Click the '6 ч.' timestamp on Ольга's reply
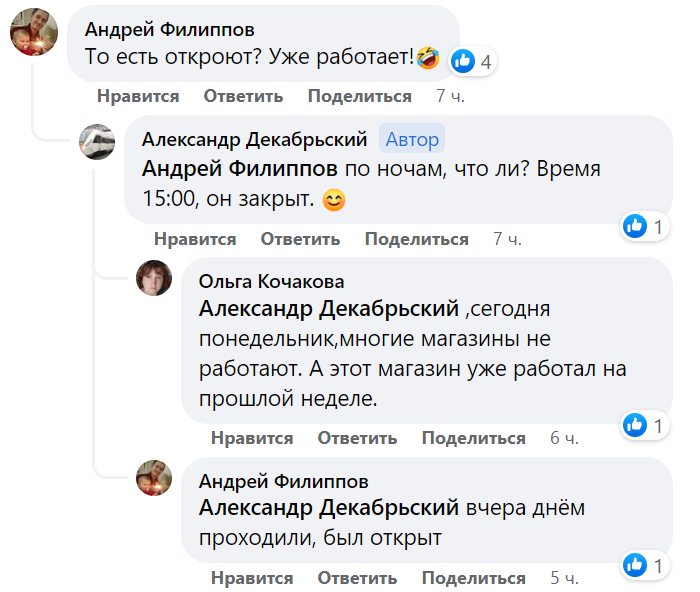This screenshot has height=592, width=700. (x=565, y=438)
